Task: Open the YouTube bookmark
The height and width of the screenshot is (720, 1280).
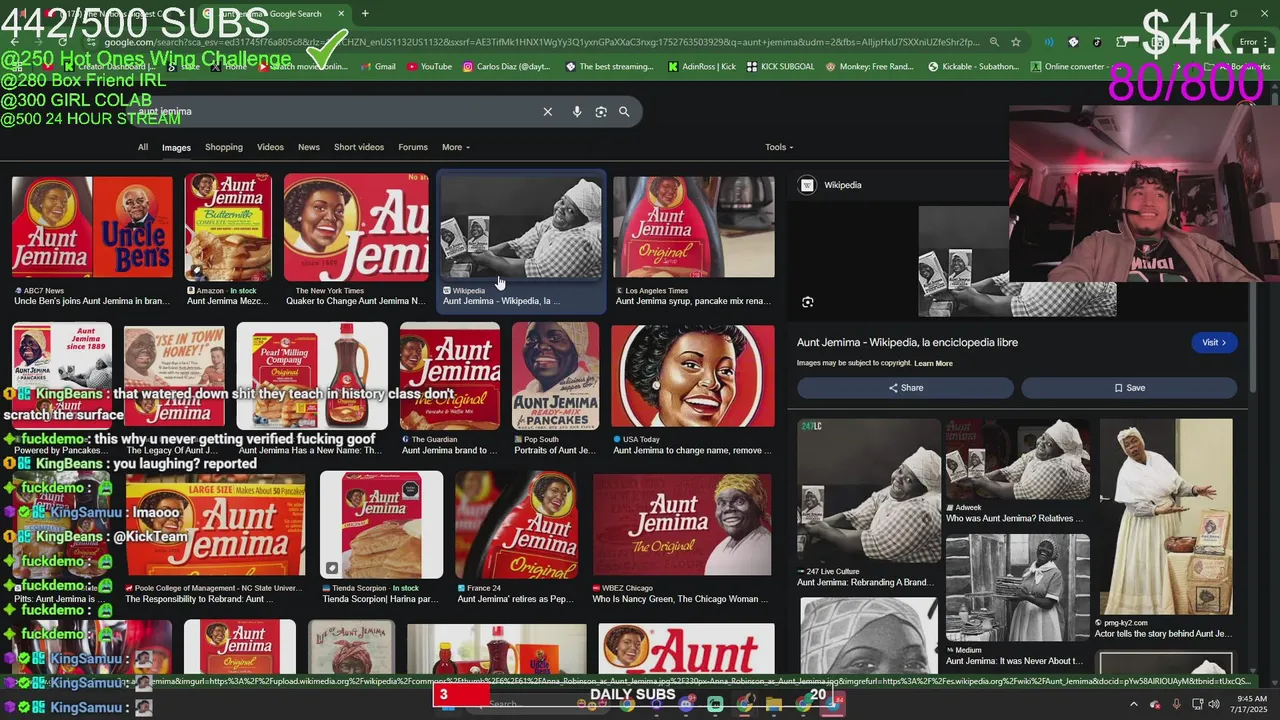Action: 429,67
